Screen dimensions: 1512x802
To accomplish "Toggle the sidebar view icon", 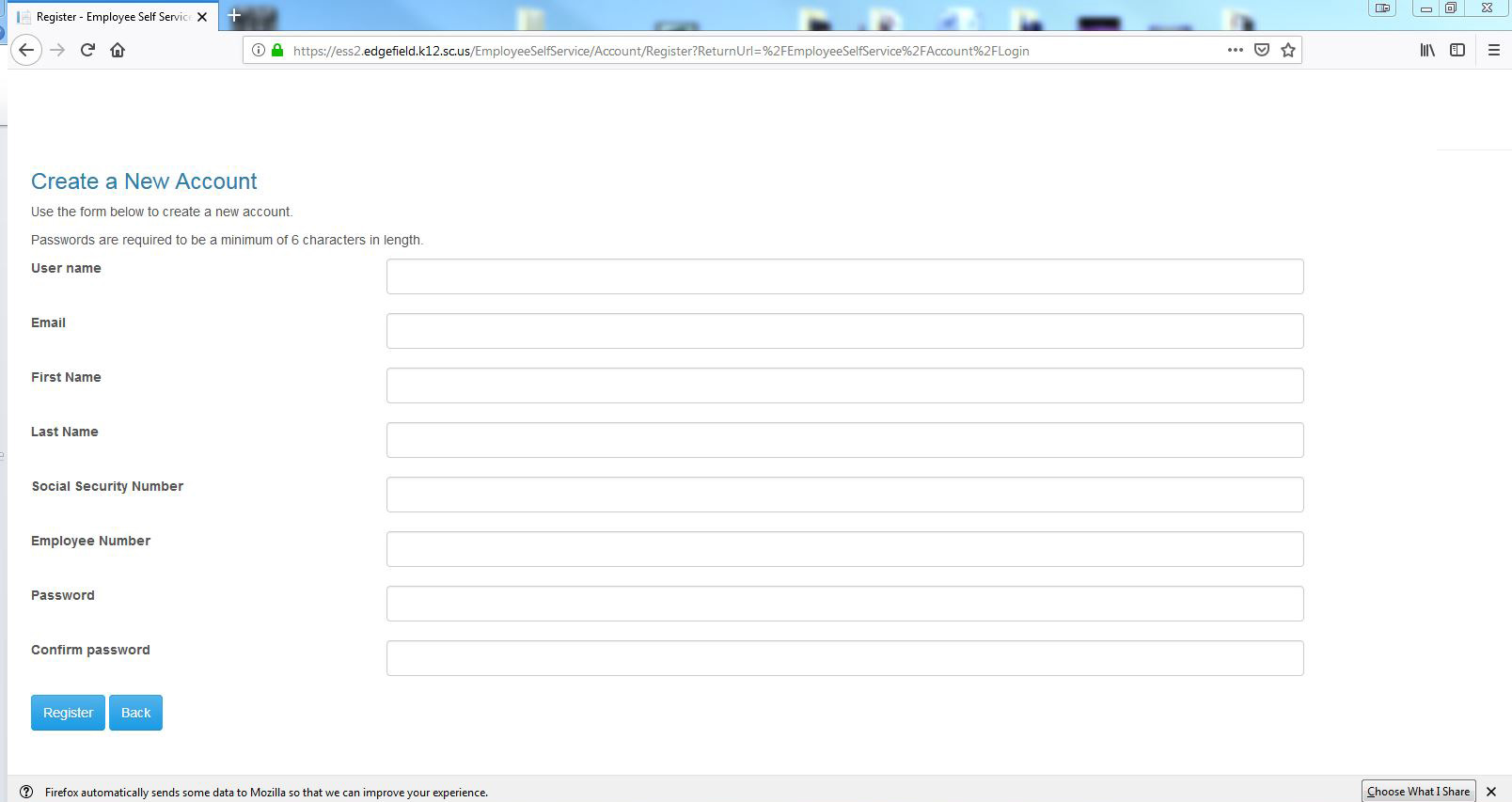I will point(1457,50).
